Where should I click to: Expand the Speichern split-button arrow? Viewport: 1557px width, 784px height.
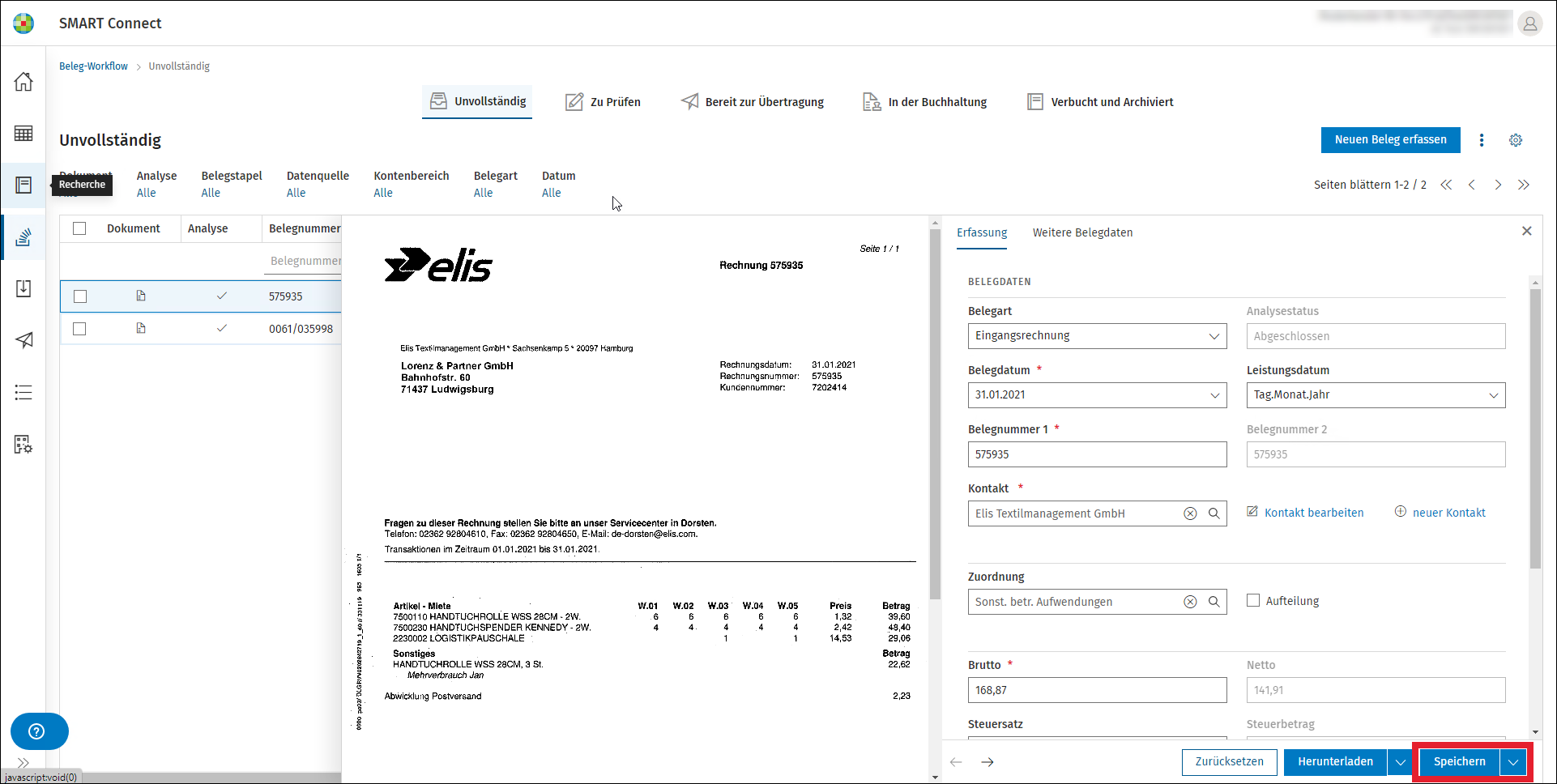click(1513, 762)
